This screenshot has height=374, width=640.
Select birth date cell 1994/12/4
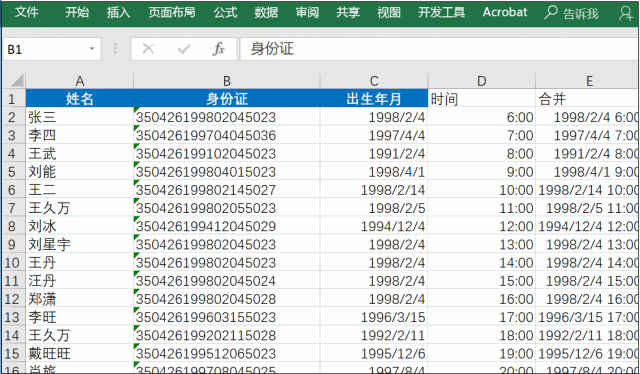[x=374, y=226]
